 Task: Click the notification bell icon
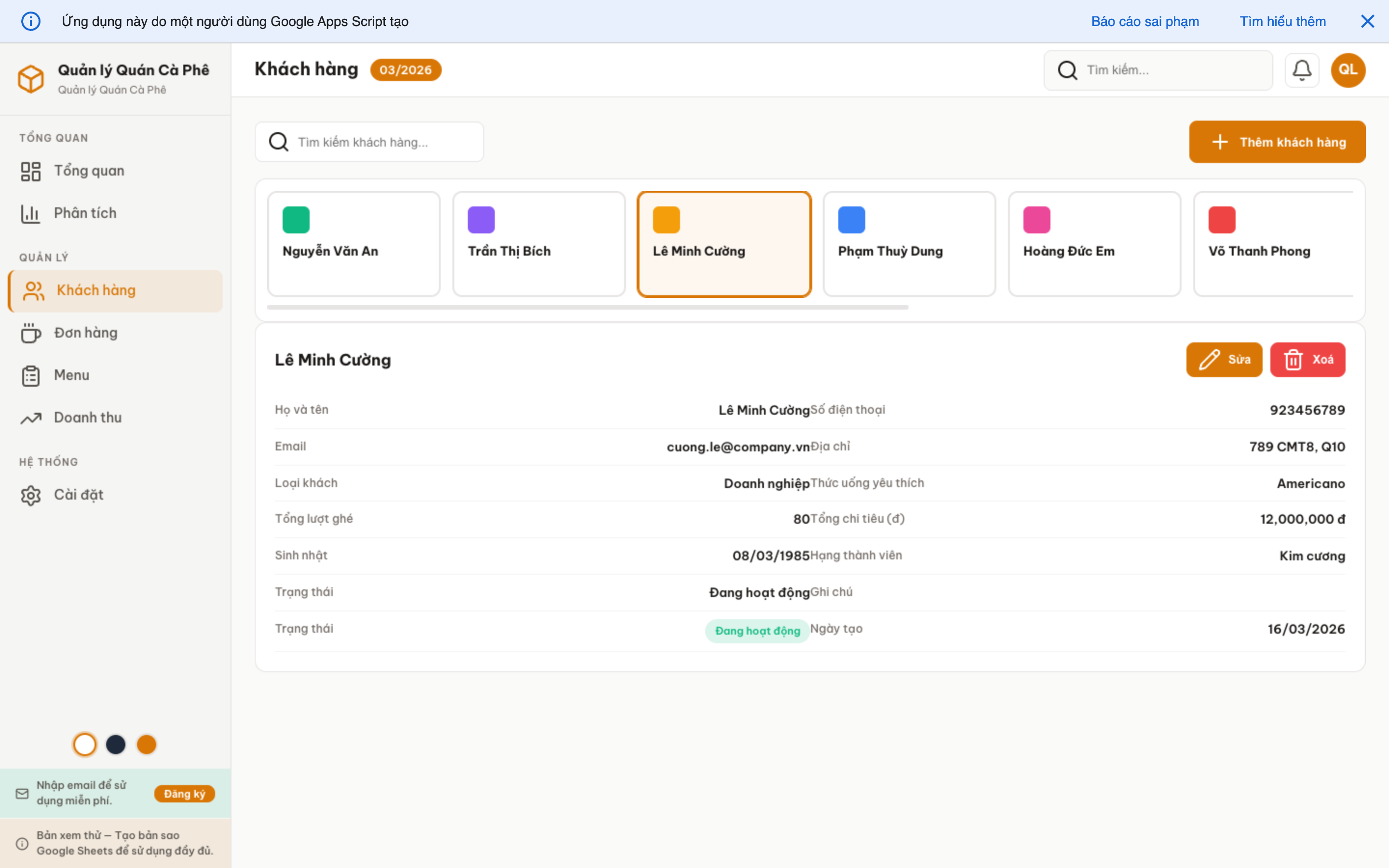coord(1301,70)
